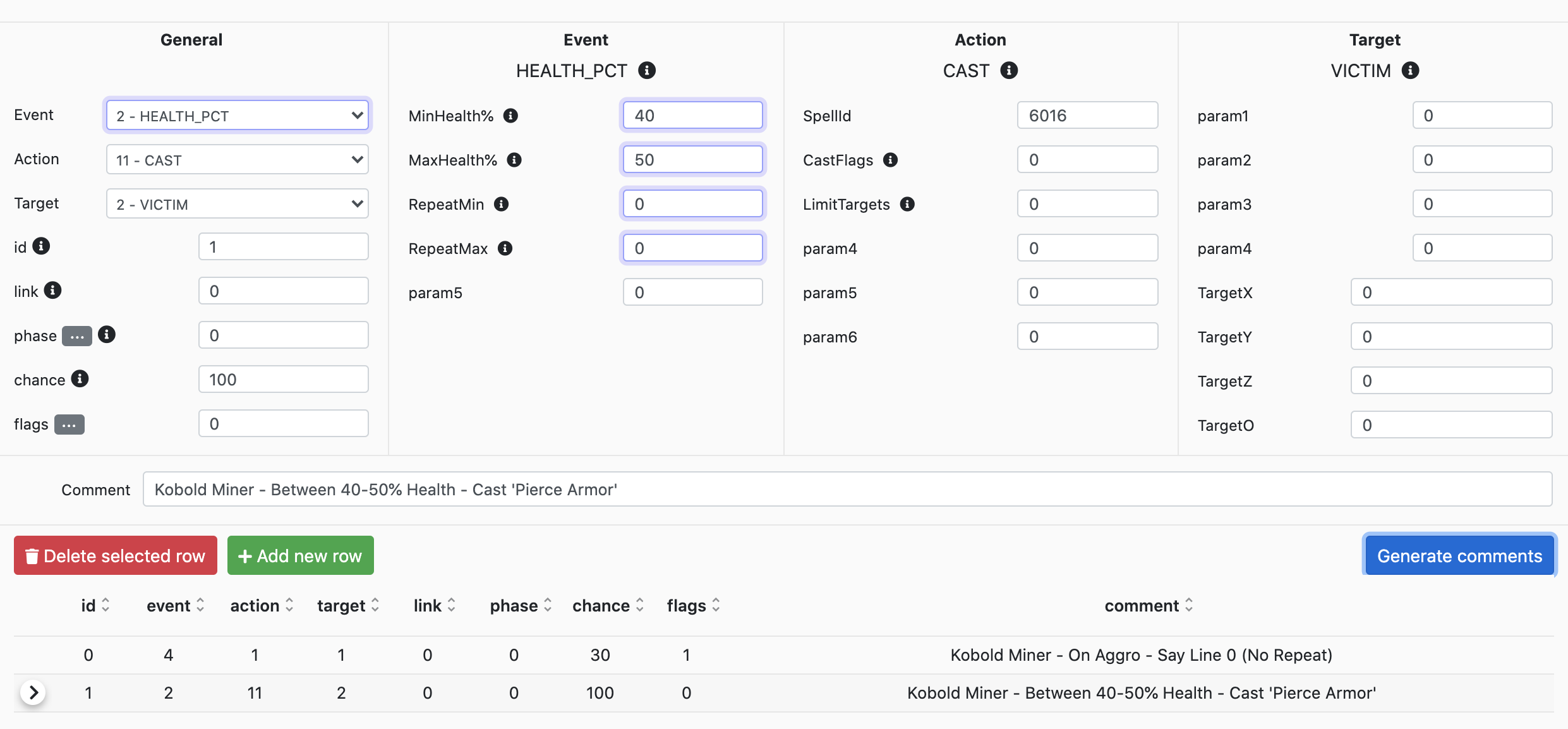Show info for the RepeatMax field
Screen dimensions: 1568x729
[505, 248]
